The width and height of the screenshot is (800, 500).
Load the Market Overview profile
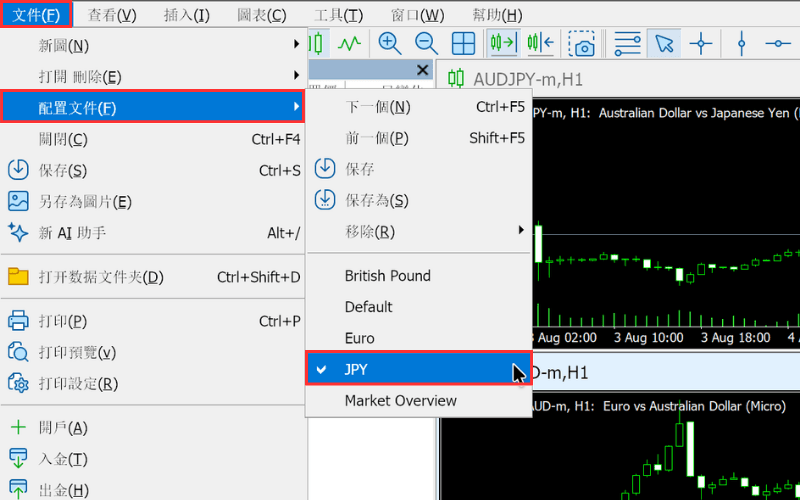click(x=418, y=401)
